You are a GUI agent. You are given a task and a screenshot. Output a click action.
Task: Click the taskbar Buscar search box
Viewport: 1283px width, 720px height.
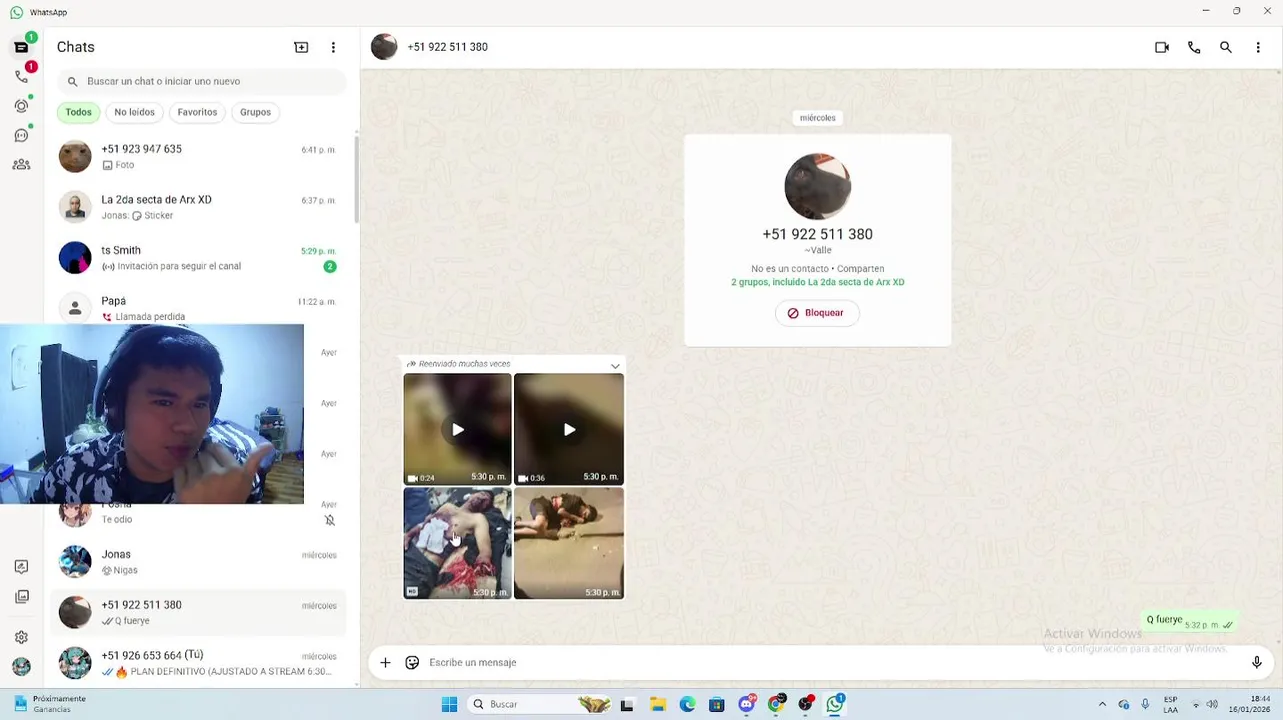tap(540, 704)
